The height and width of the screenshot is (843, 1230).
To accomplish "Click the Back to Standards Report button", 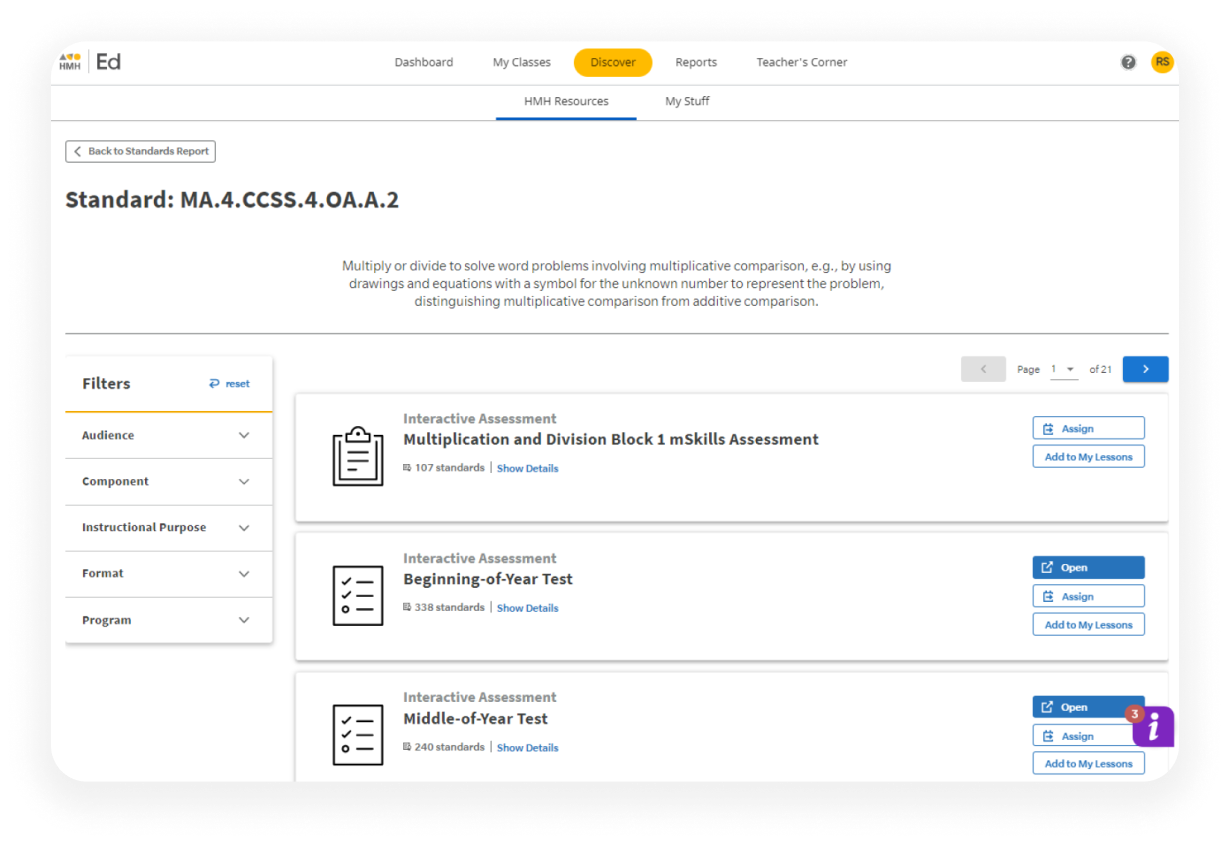I will point(140,151).
